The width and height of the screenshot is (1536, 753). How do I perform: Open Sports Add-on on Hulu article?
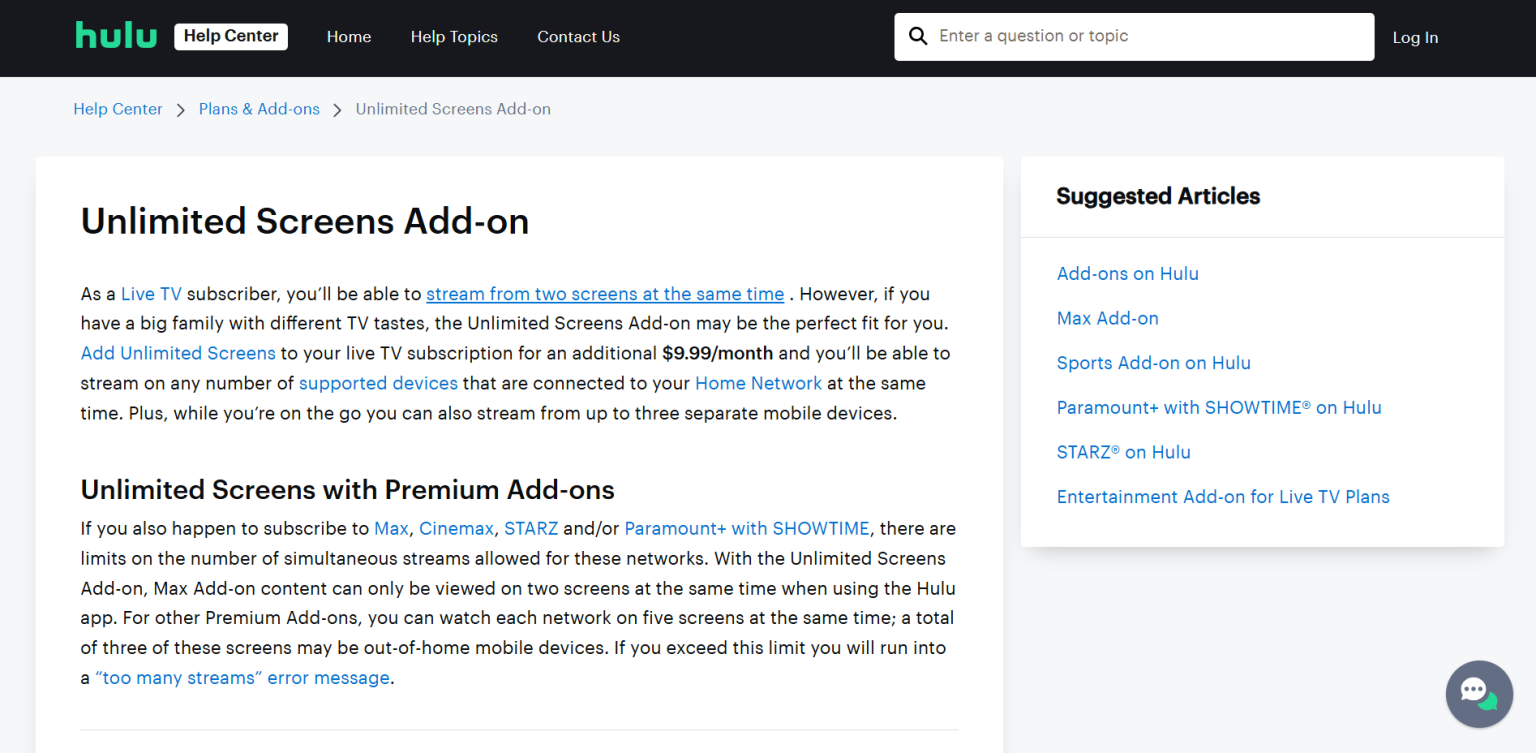[x=1153, y=363]
